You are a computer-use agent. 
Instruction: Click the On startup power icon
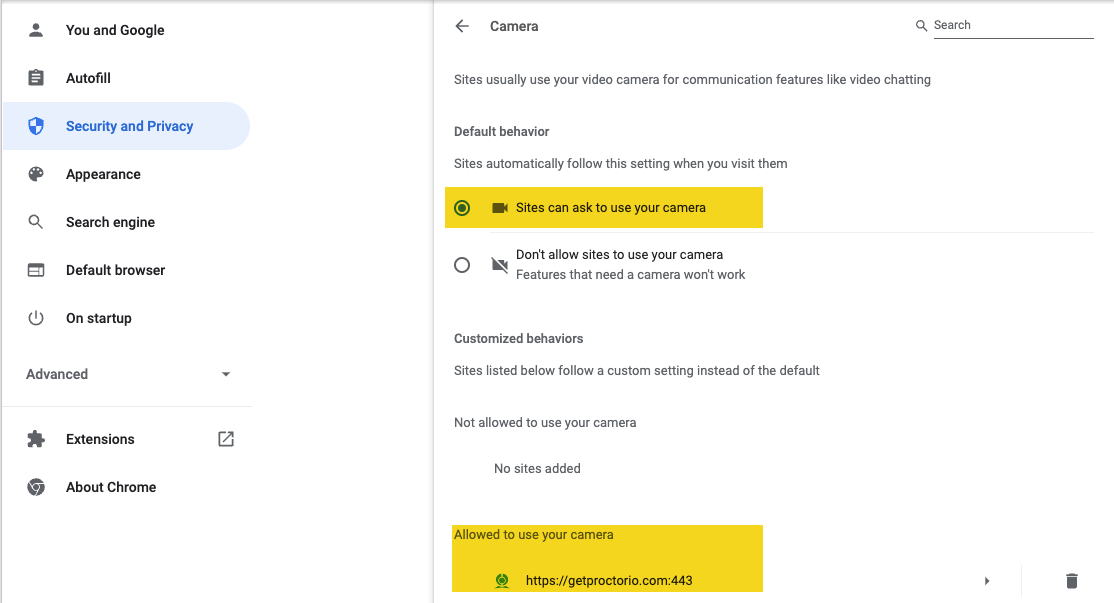[36, 318]
